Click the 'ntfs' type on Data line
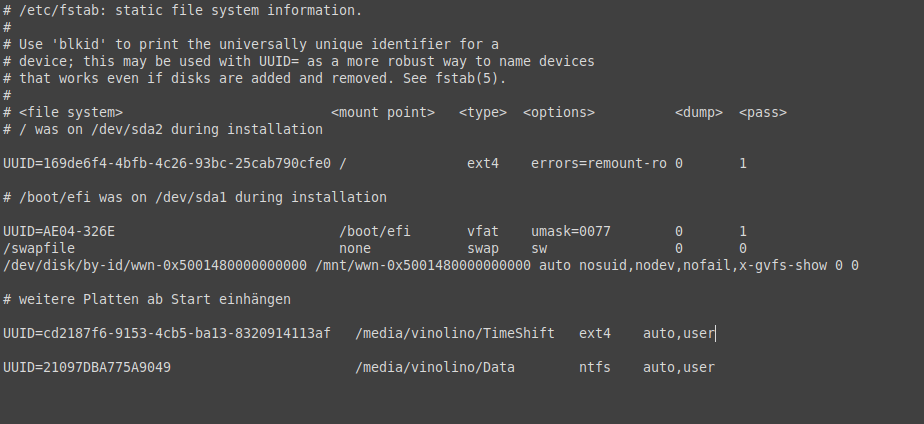Viewport: 924px width, 424px height. pos(594,367)
